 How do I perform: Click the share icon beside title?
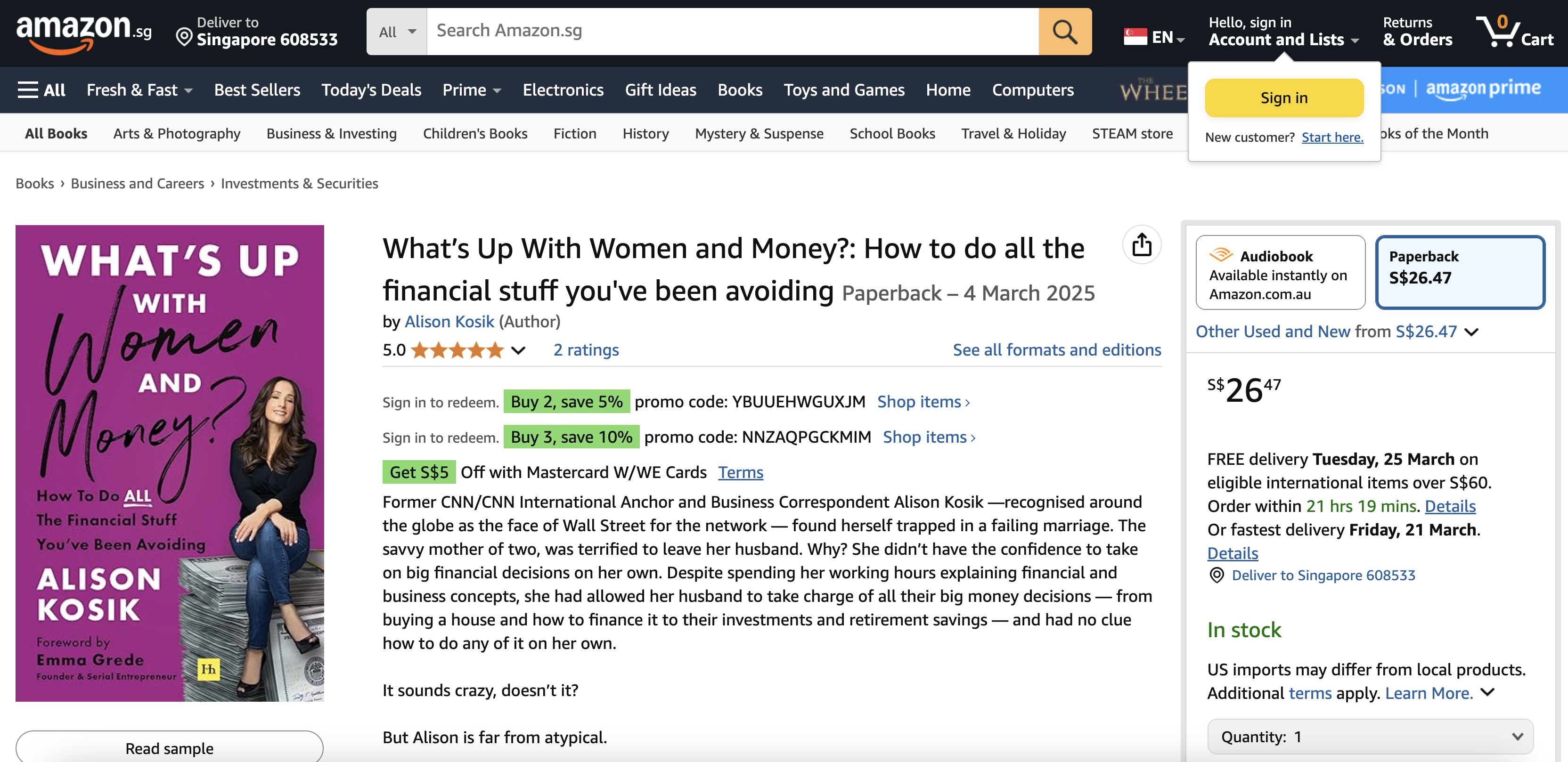coord(1141,245)
